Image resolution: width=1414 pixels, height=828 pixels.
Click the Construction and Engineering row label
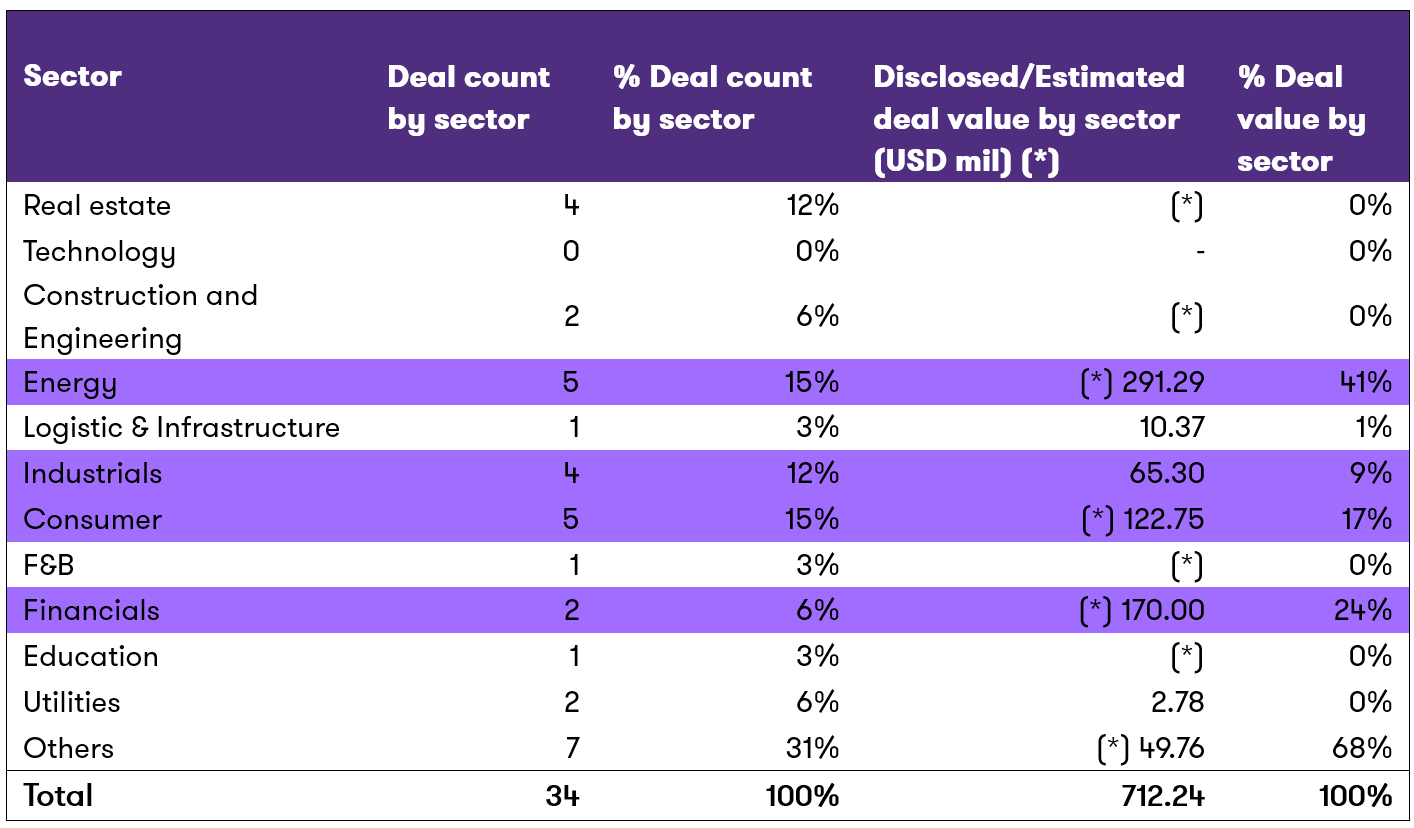point(140,316)
